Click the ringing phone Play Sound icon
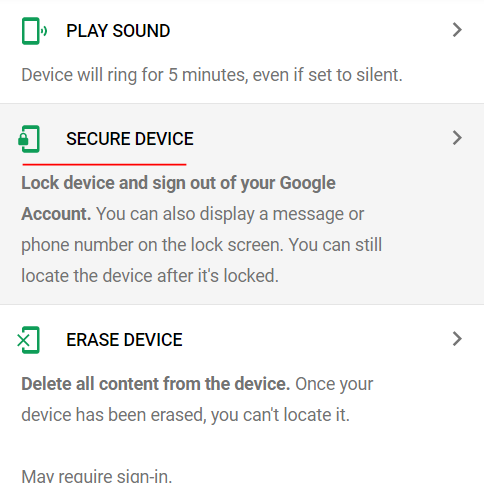484x483 pixels. (x=34, y=31)
